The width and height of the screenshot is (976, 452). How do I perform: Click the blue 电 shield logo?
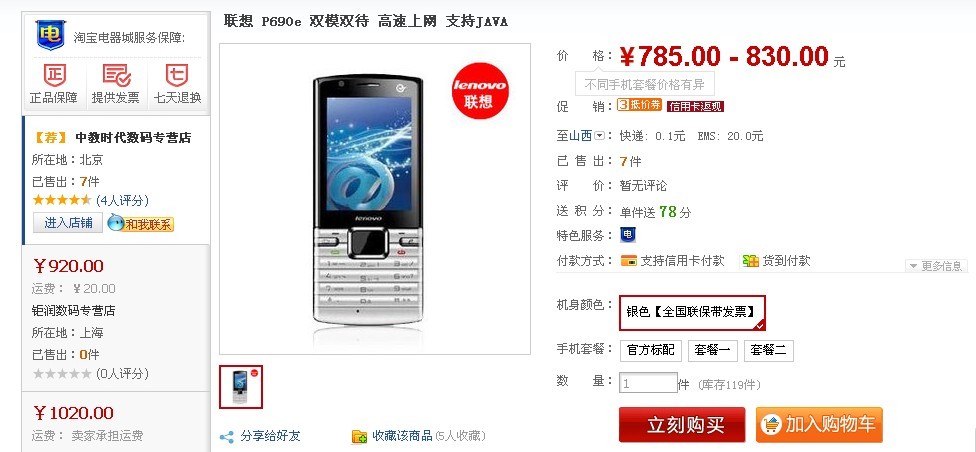click(50, 35)
